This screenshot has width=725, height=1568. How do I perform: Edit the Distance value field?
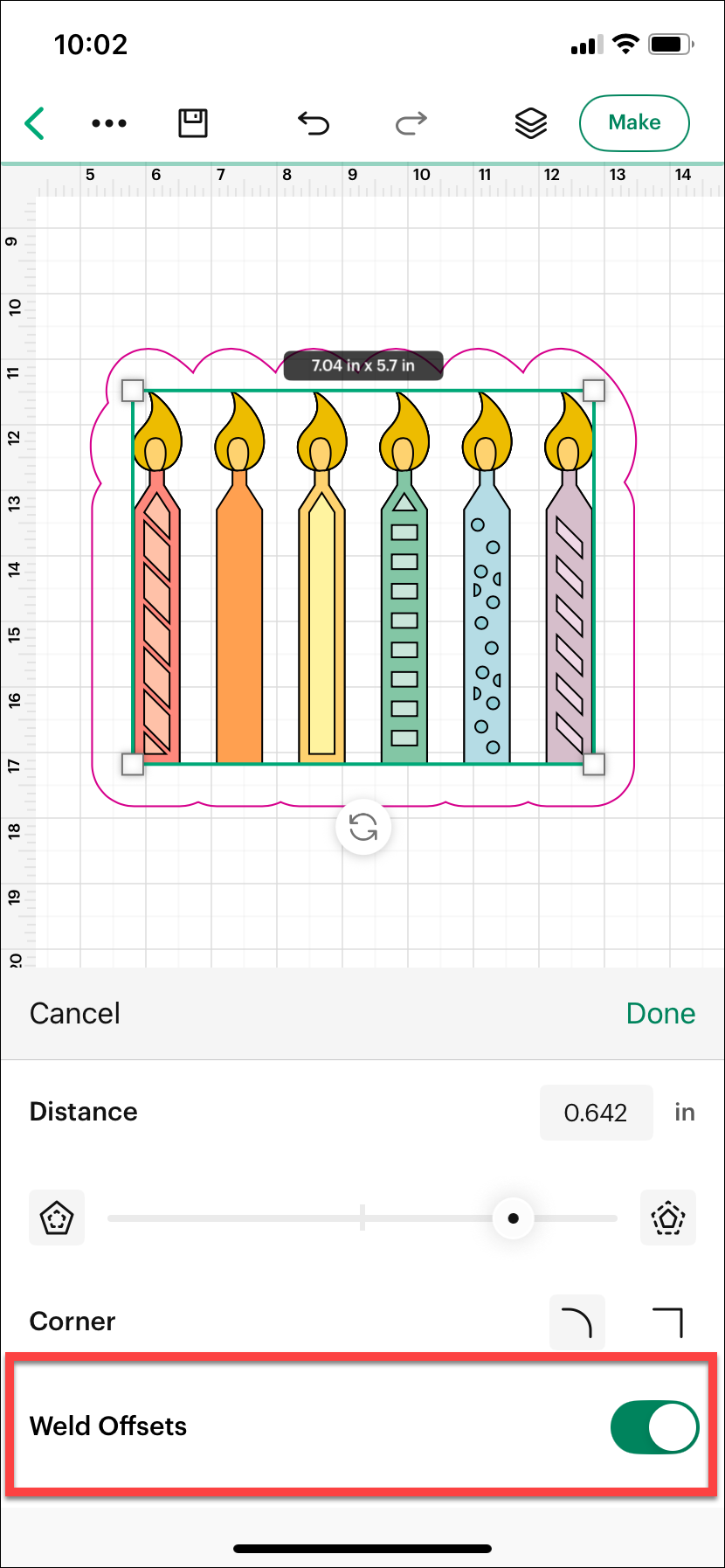596,1113
